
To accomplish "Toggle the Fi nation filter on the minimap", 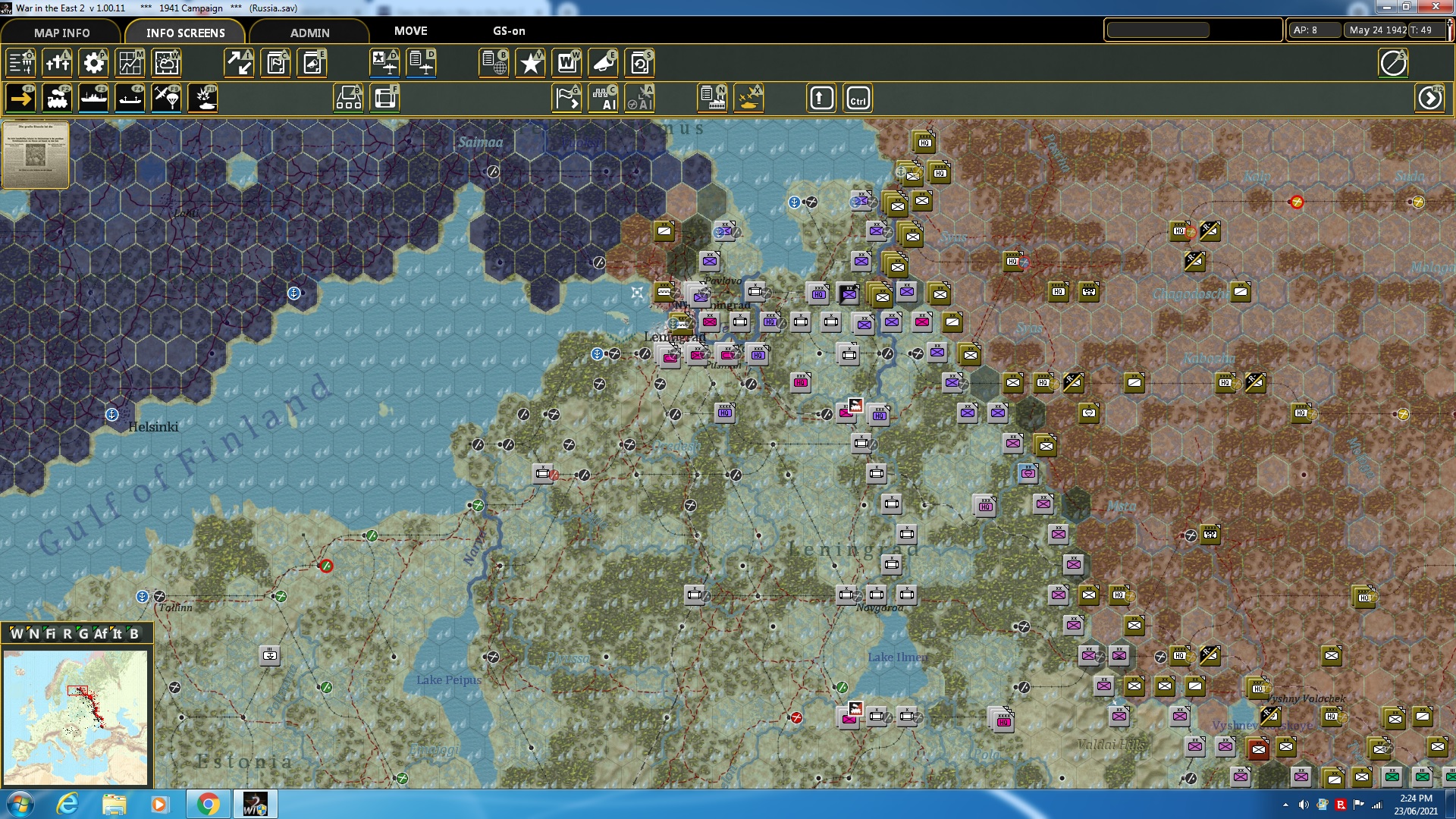I will (50, 634).
